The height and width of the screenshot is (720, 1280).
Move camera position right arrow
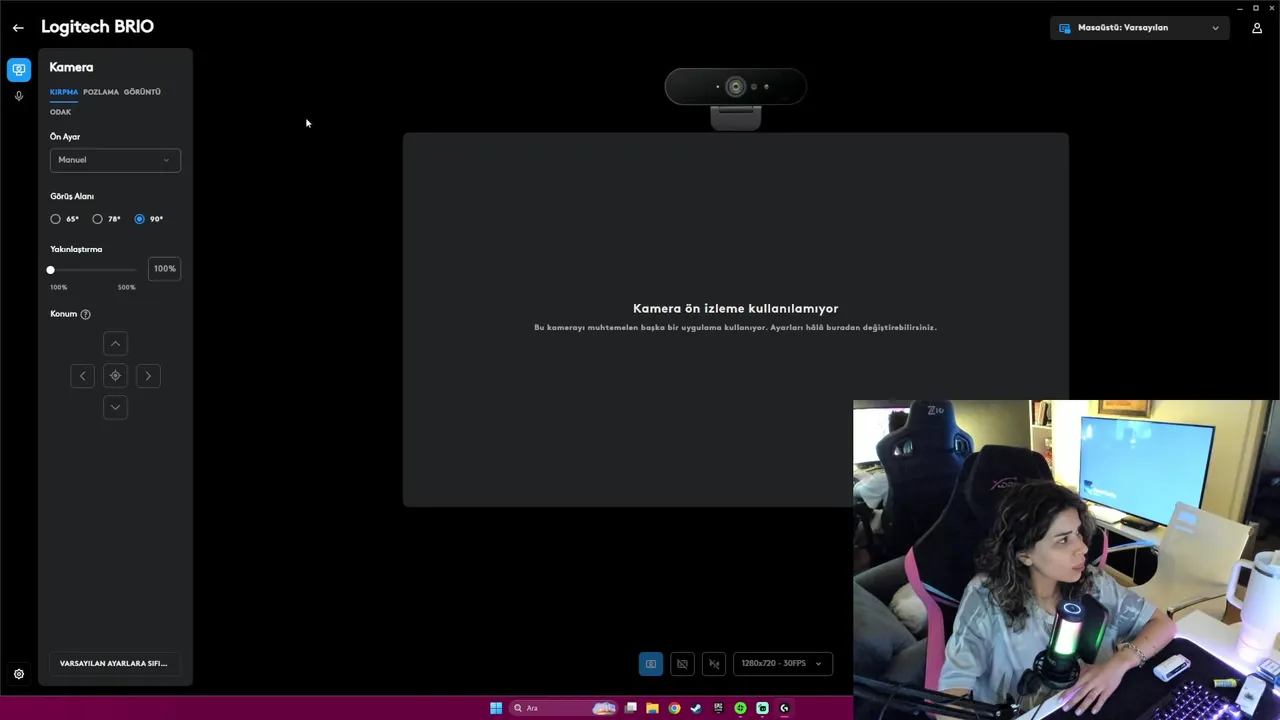tap(148, 376)
